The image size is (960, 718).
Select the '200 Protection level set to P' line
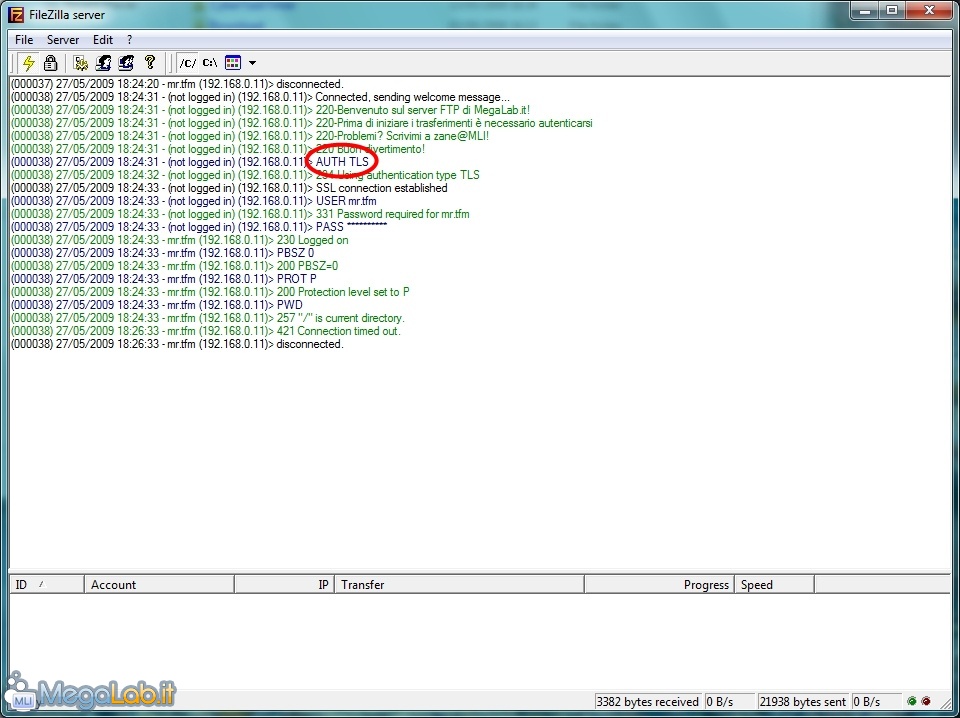tap(210, 292)
